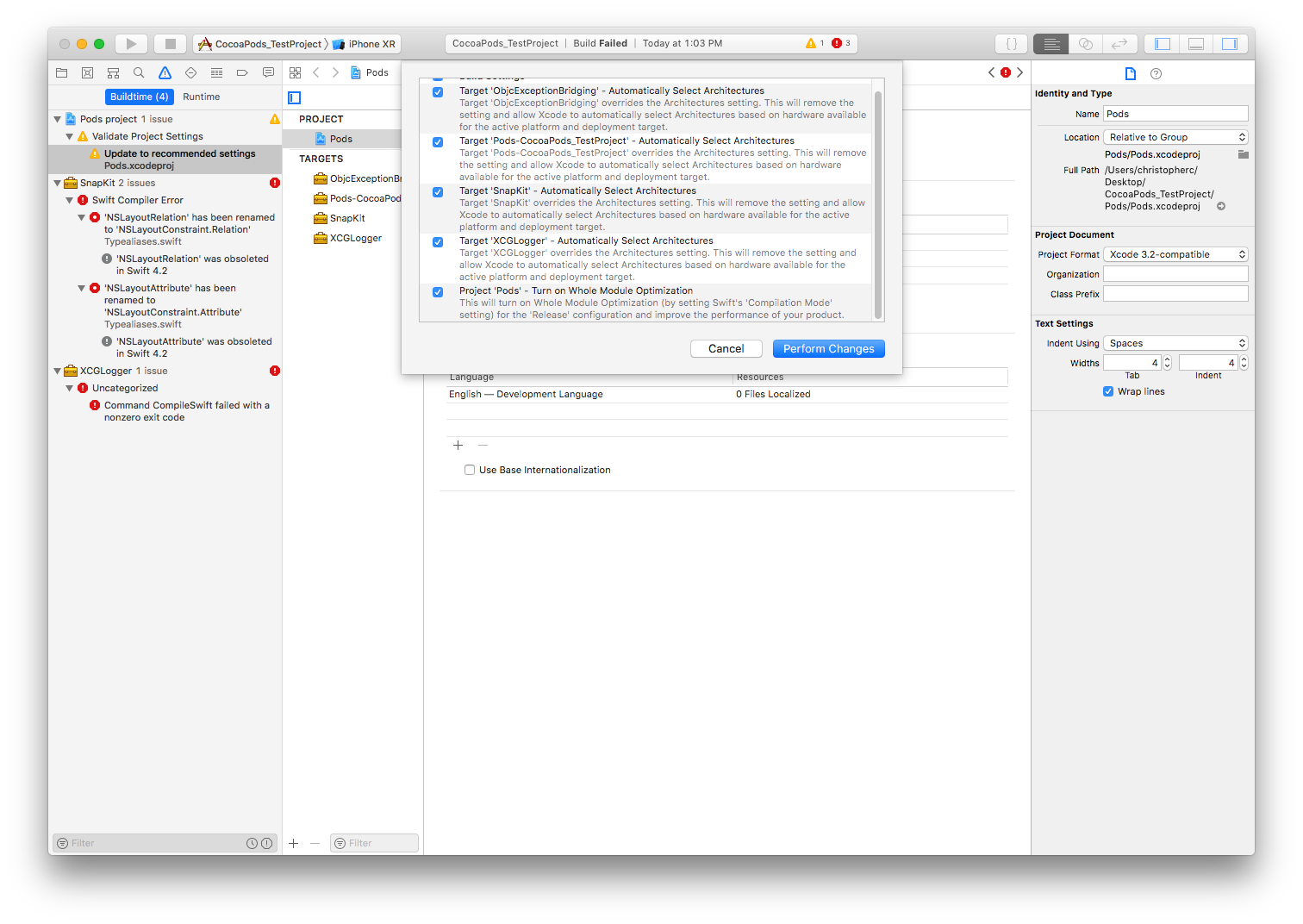This screenshot has width=1303, height=924.
Task: Enable Use Base Internationalization
Action: tap(470, 470)
